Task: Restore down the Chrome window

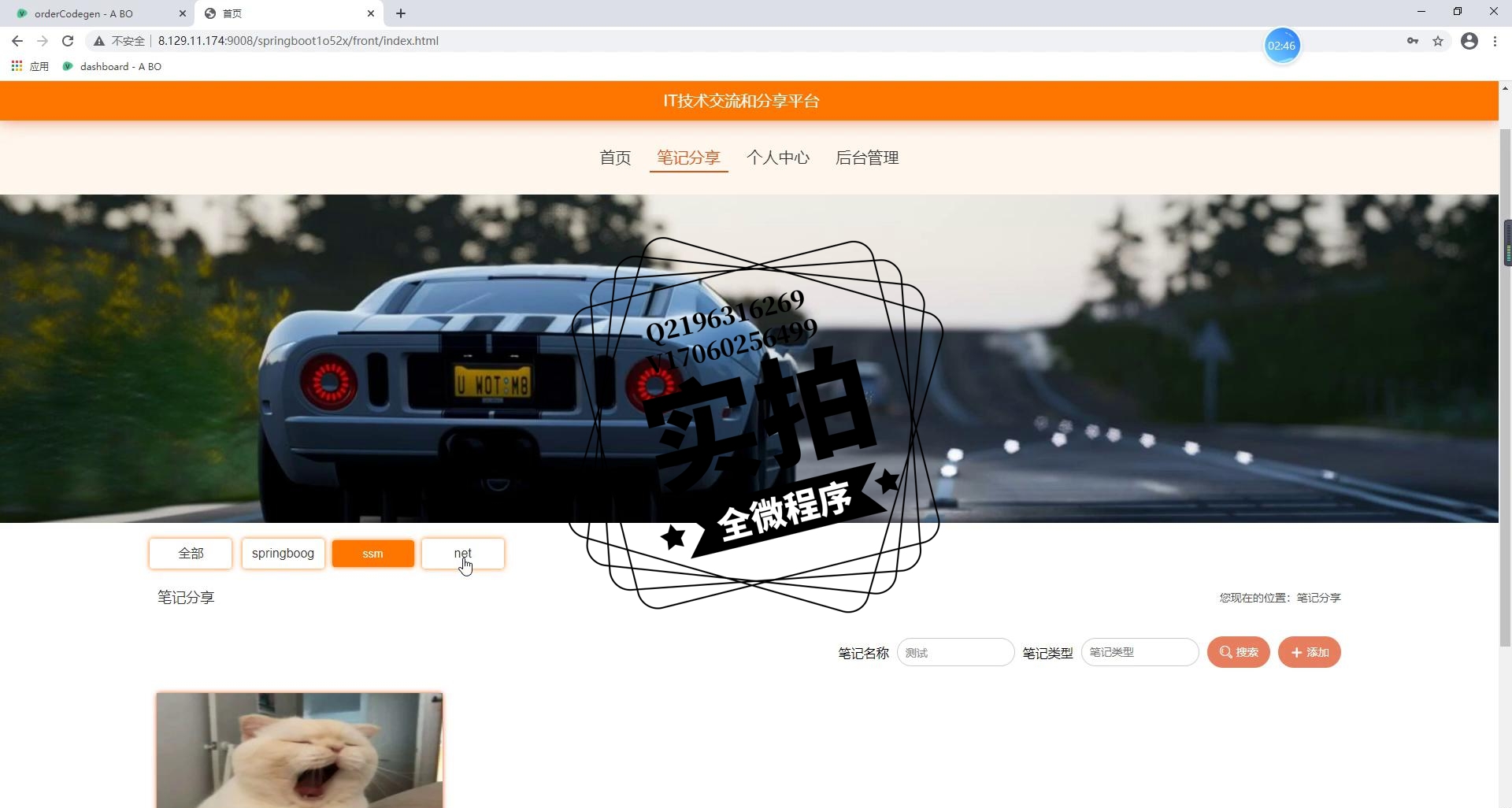Action: [x=1457, y=11]
